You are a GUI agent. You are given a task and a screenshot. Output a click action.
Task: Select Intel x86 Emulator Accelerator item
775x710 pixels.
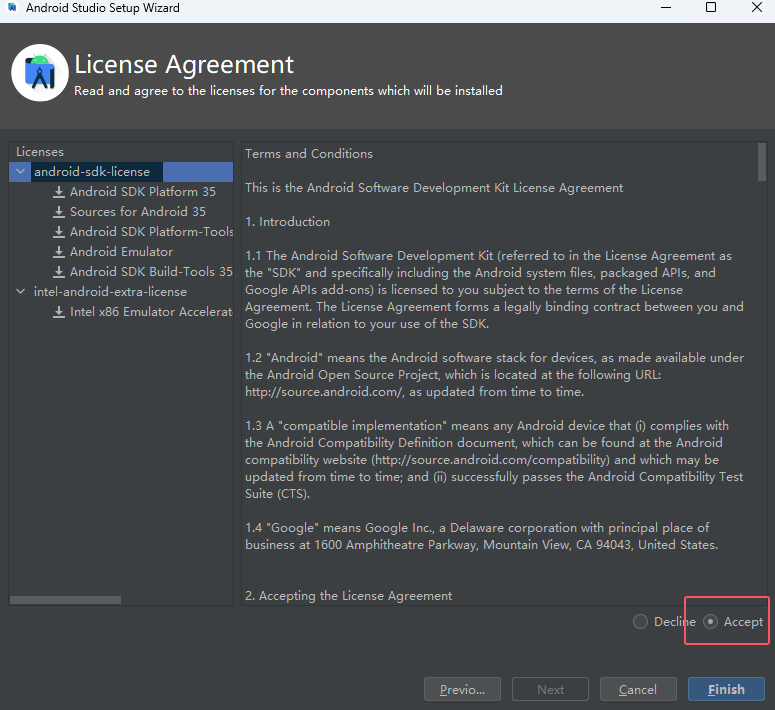[151, 312]
